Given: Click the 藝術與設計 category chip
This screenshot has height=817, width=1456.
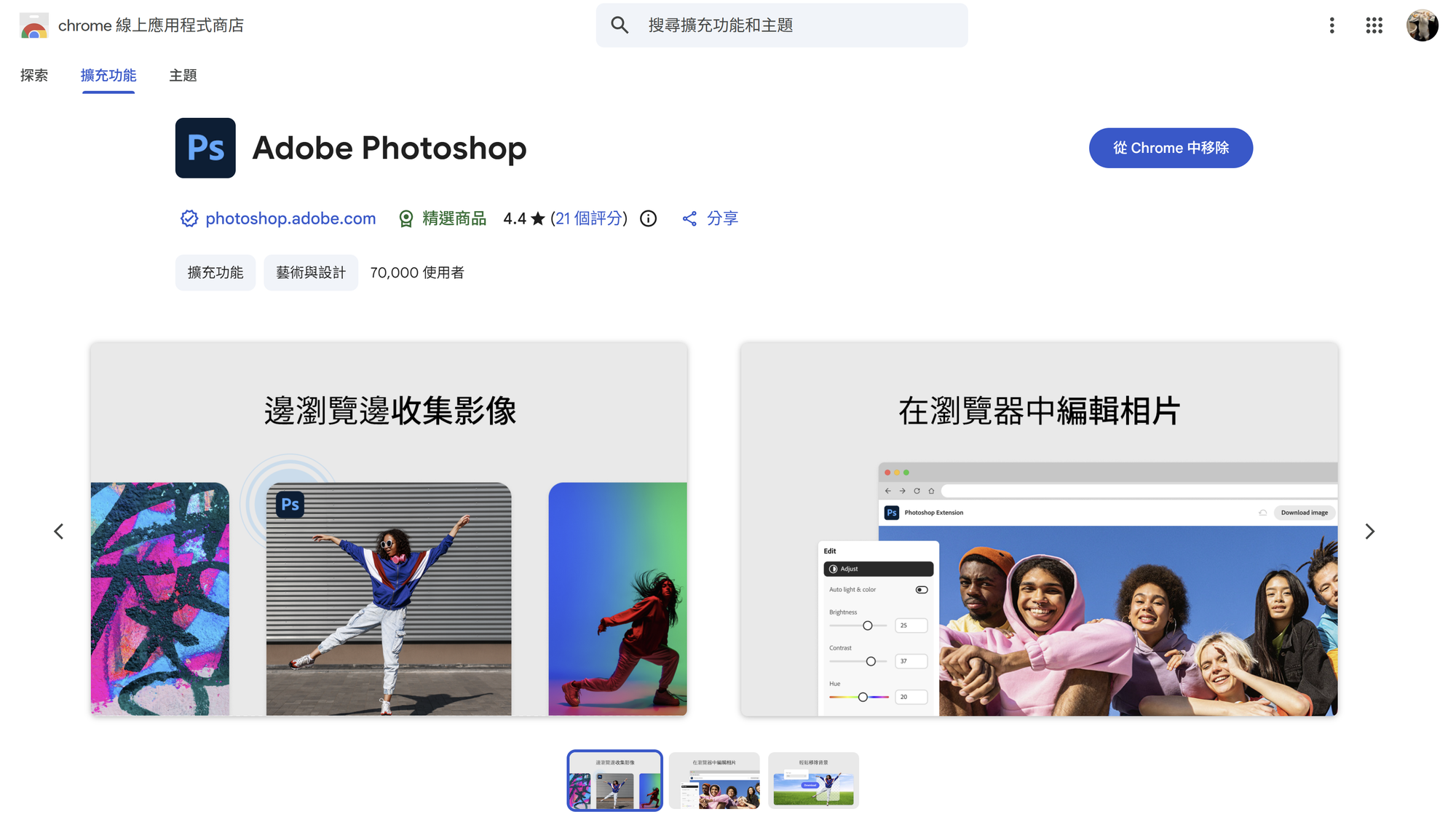Looking at the screenshot, I should point(311,273).
